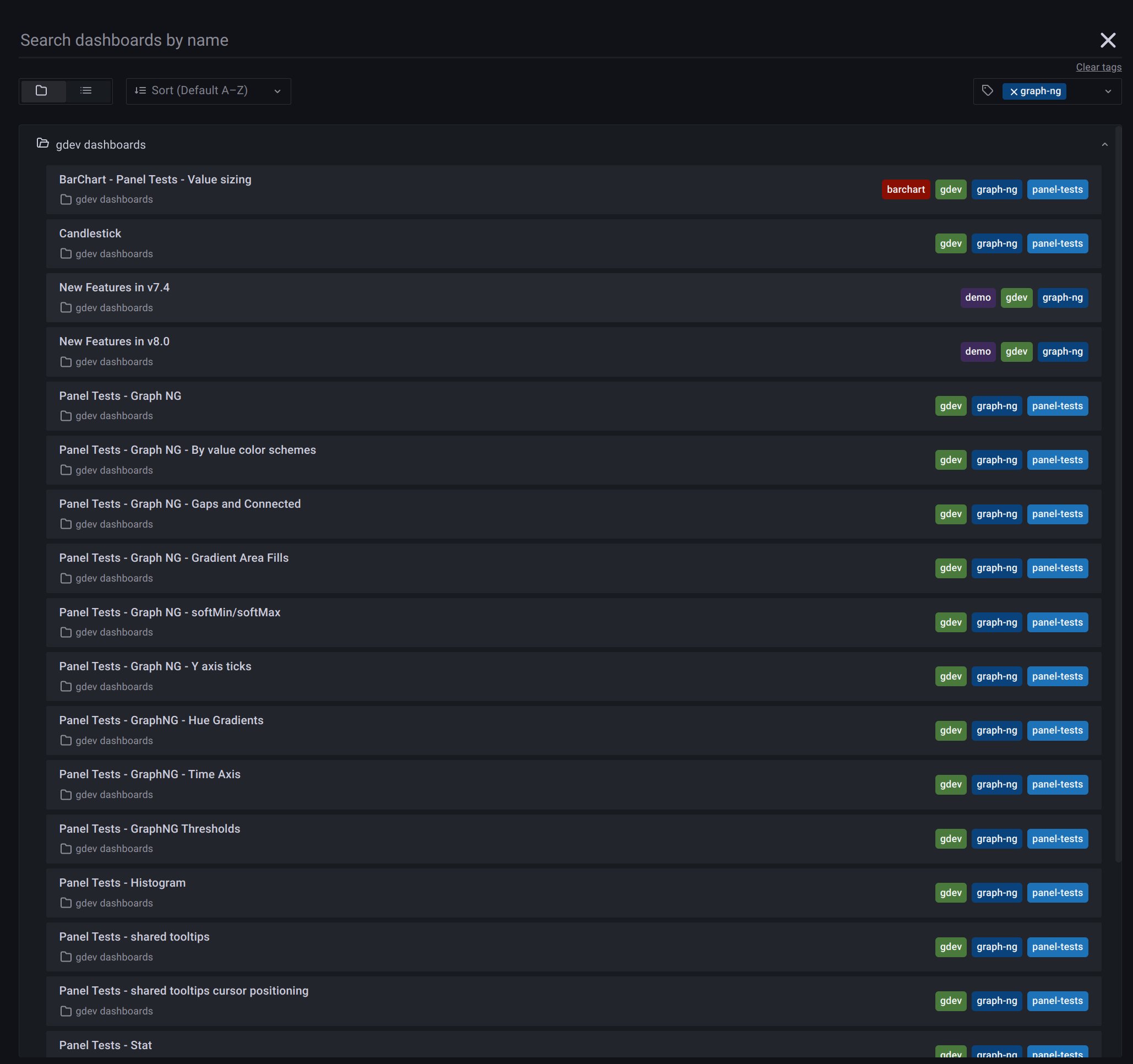The height and width of the screenshot is (1064, 1133).
Task: Click the tag icon beside the filter box
Action: tap(988, 91)
